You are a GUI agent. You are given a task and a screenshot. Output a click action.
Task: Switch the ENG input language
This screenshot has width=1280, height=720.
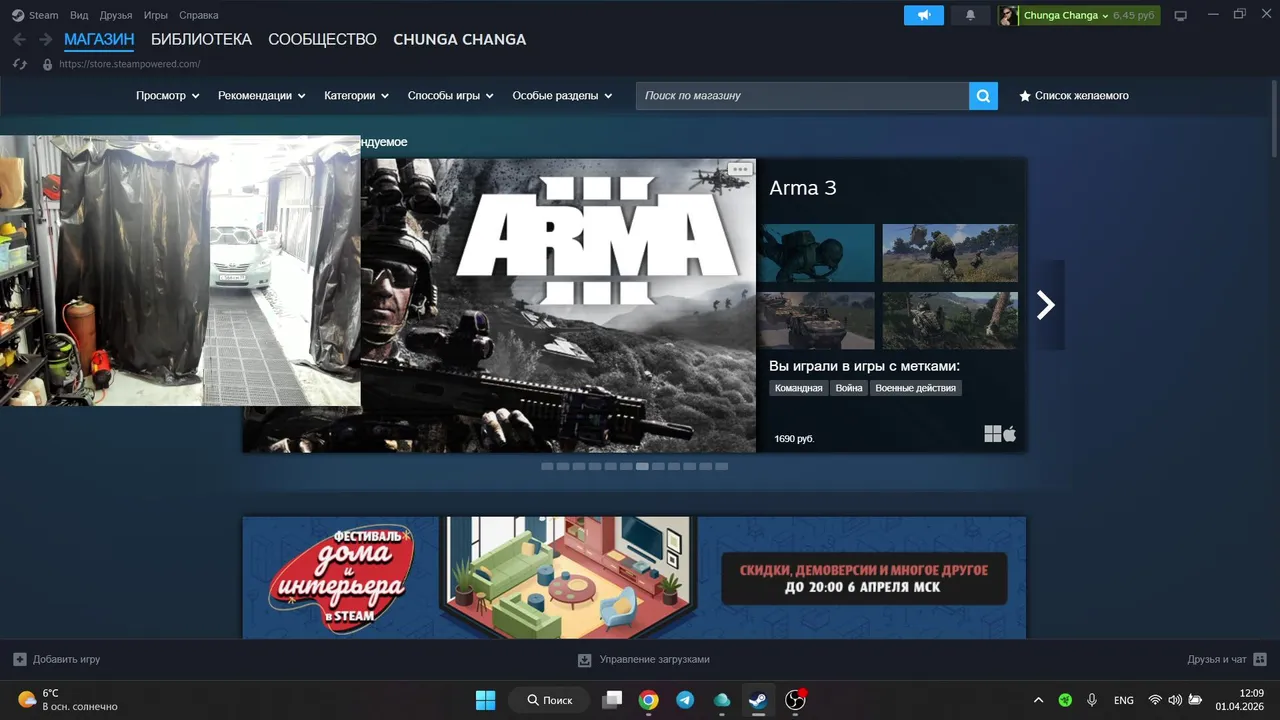click(x=1123, y=700)
